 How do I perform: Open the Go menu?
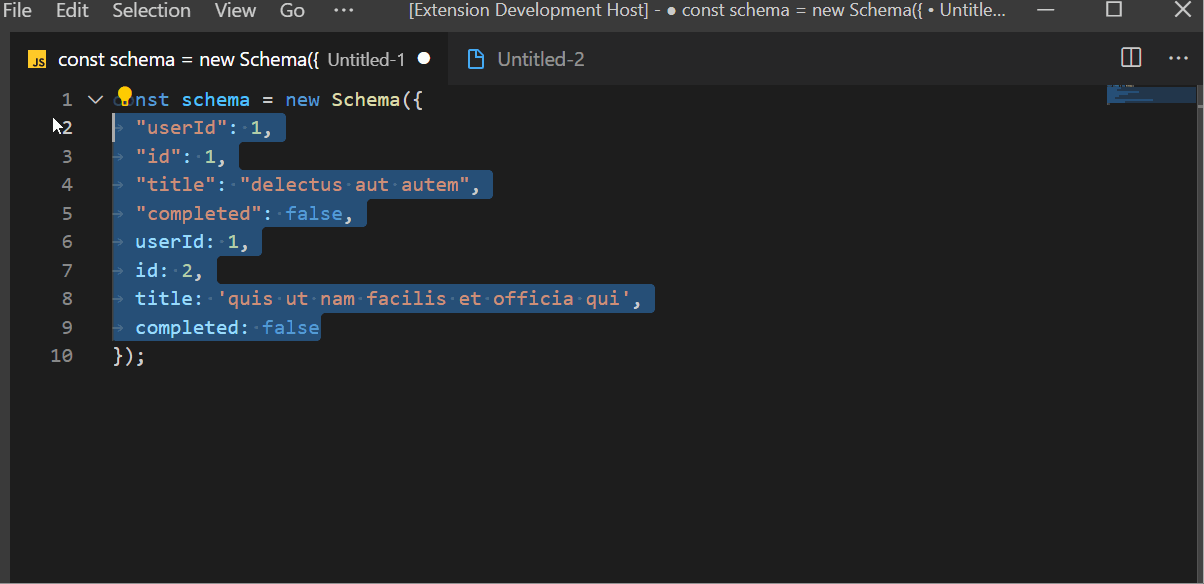pos(291,11)
